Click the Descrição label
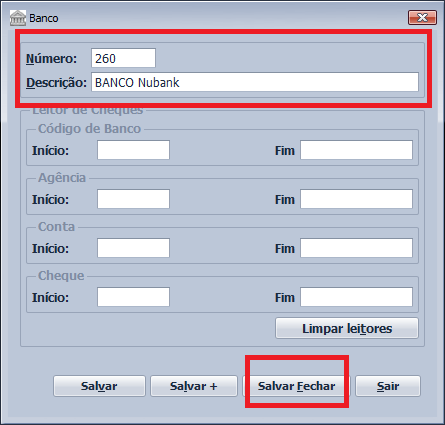This screenshot has width=445, height=425. [56, 82]
